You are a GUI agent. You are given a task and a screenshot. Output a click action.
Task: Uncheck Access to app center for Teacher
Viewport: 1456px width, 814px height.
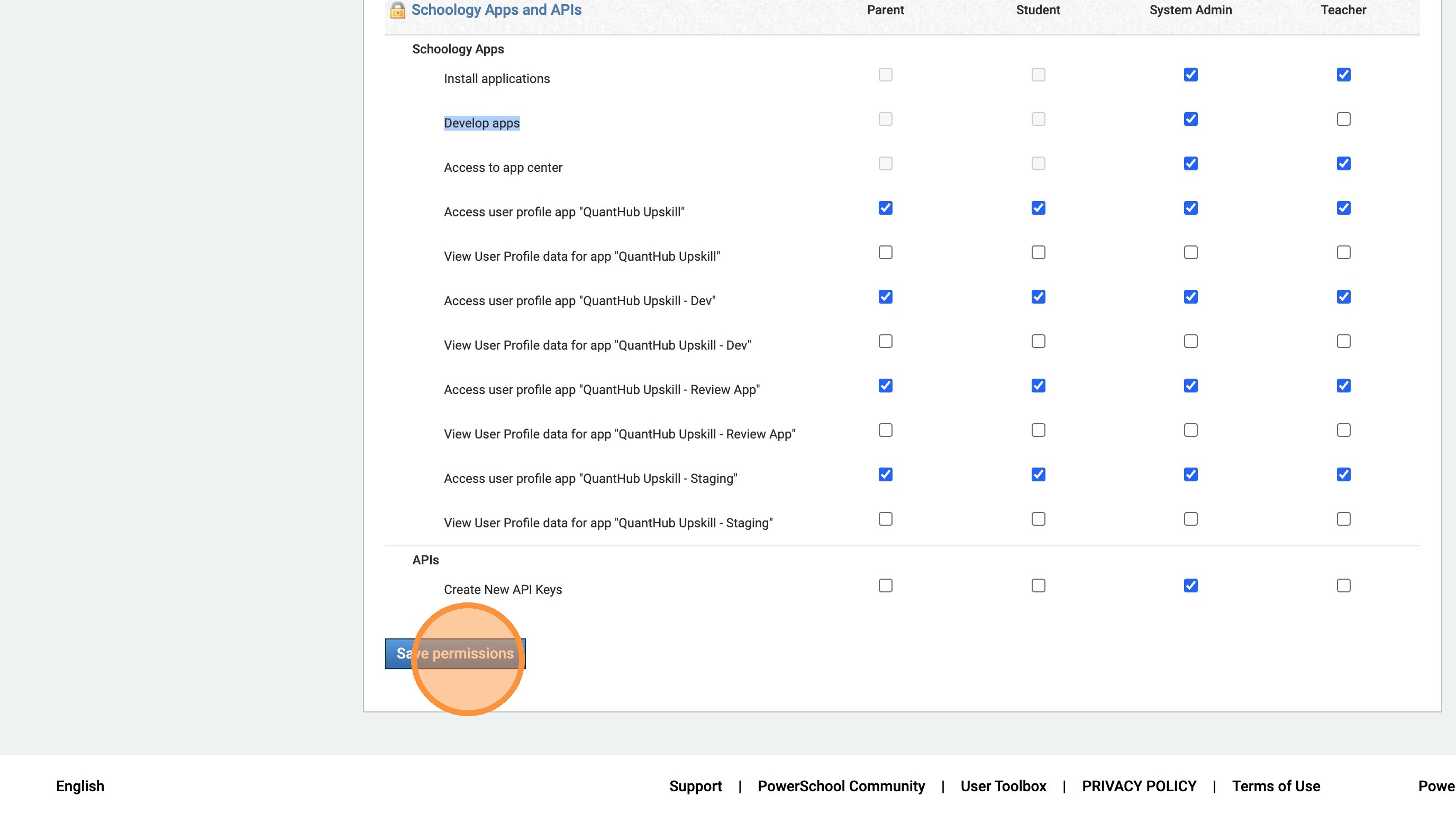coord(1343,164)
